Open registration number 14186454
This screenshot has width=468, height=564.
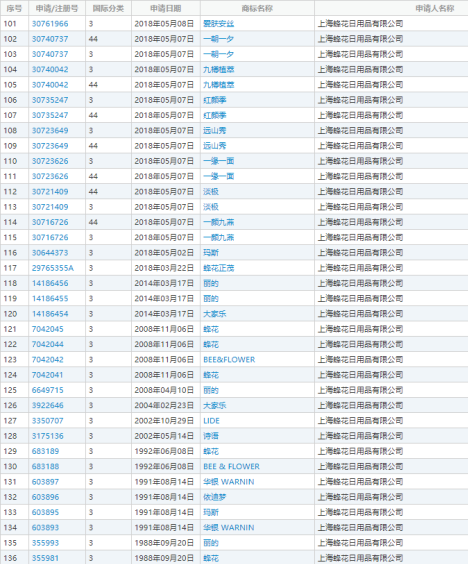[50, 314]
